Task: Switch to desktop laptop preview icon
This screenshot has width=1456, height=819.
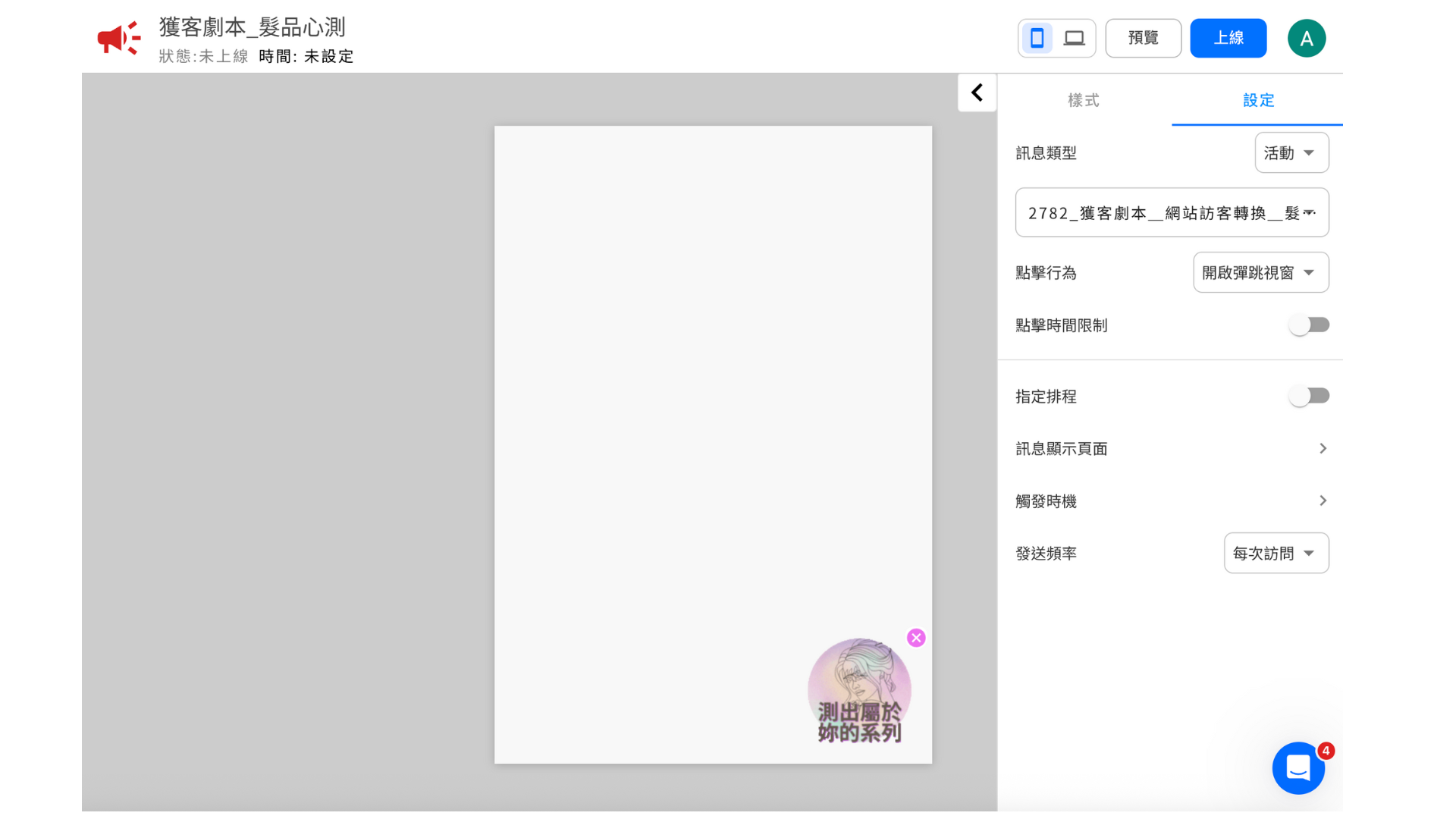Action: coord(1074,38)
